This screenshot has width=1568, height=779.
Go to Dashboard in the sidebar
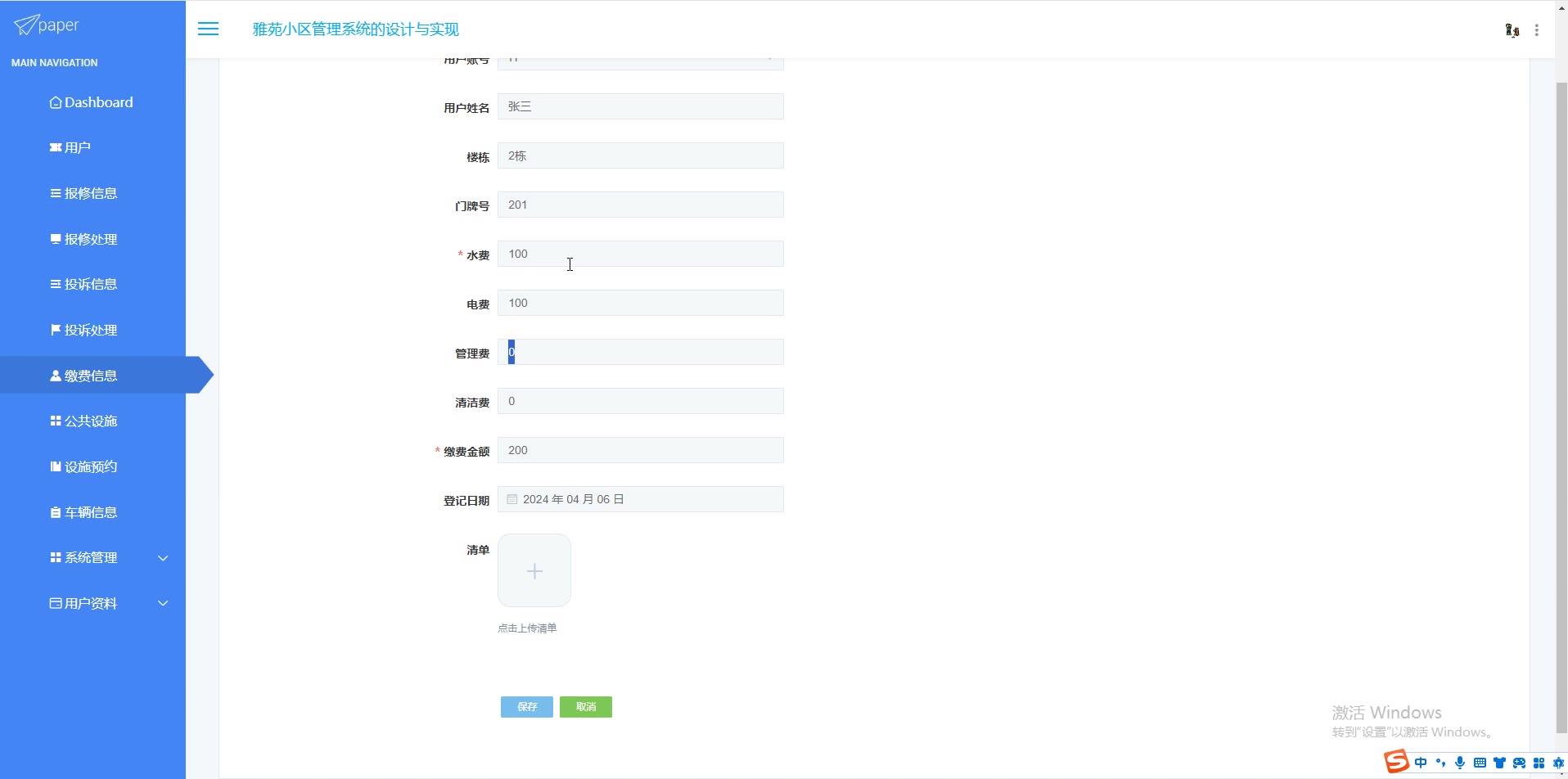click(92, 102)
